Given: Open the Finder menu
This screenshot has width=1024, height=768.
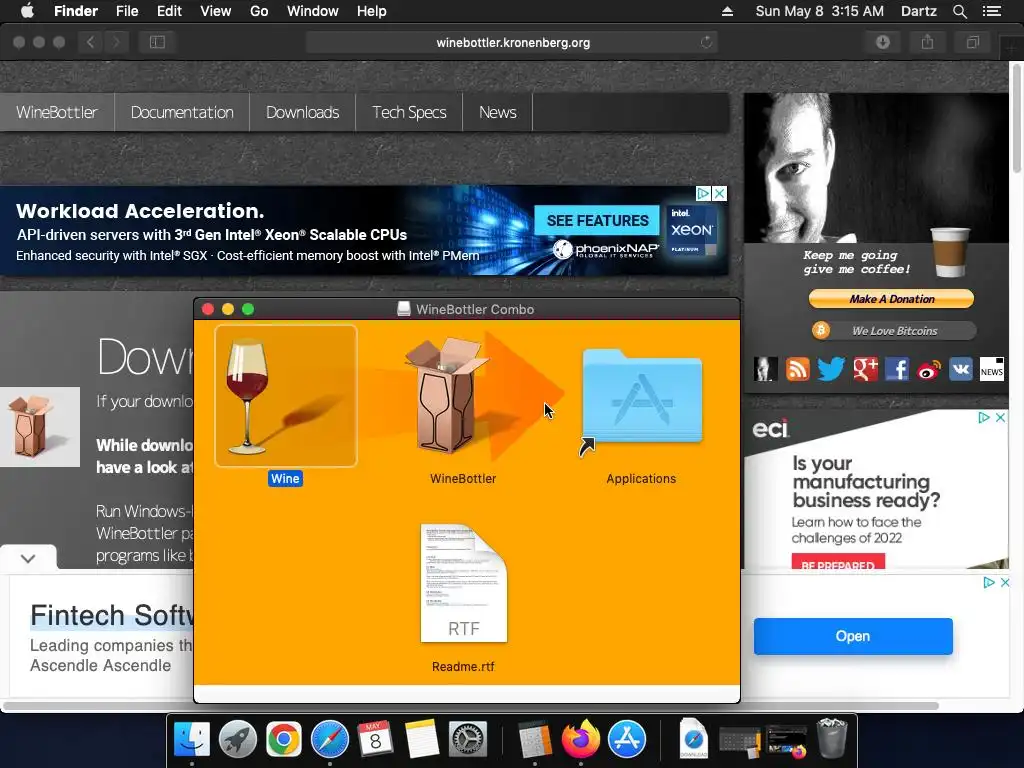Looking at the screenshot, I should [x=76, y=11].
